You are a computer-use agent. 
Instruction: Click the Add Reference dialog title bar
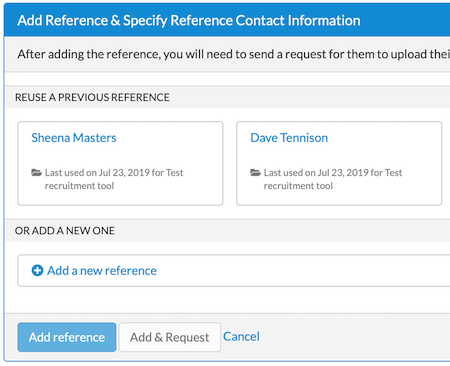point(227,20)
